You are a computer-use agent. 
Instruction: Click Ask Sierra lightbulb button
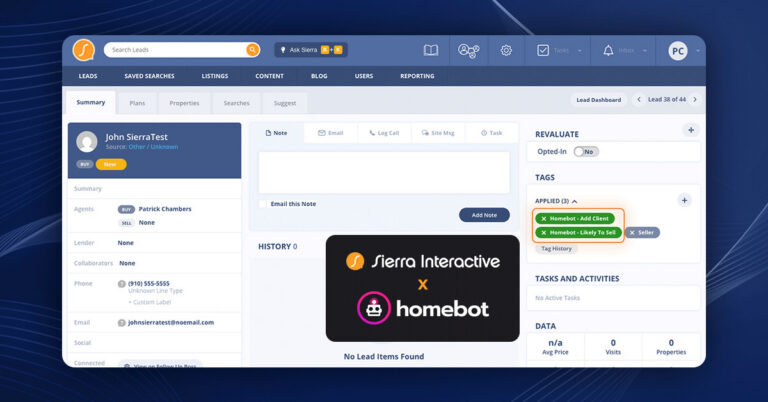[x=311, y=50]
